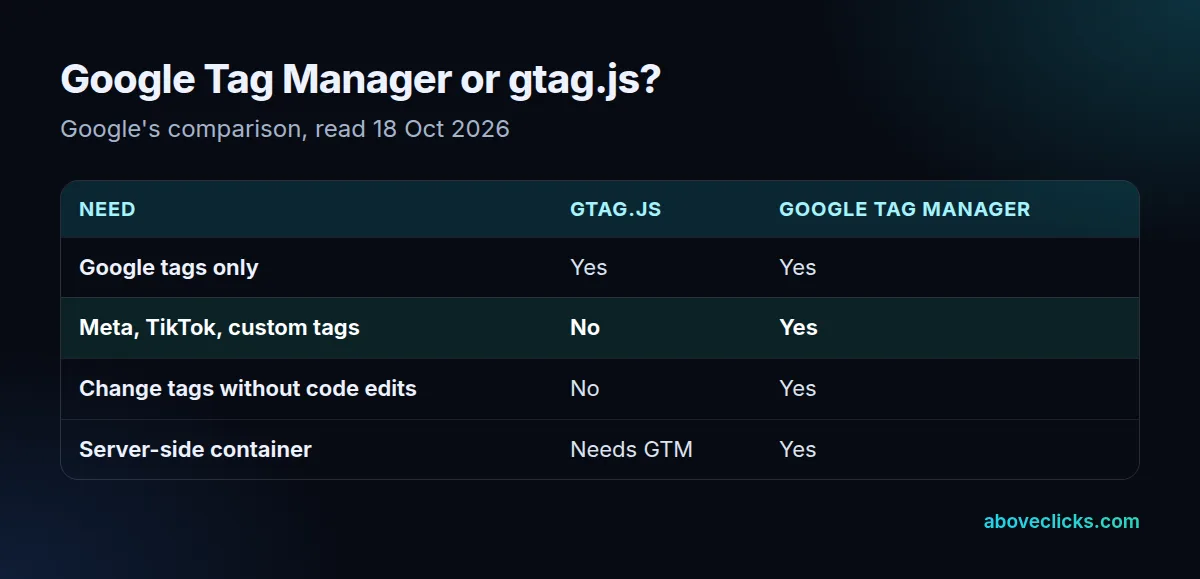Viewport: 1200px width, 579px height.
Task: Click the "Needs GTM" cell
Action: click(631, 449)
